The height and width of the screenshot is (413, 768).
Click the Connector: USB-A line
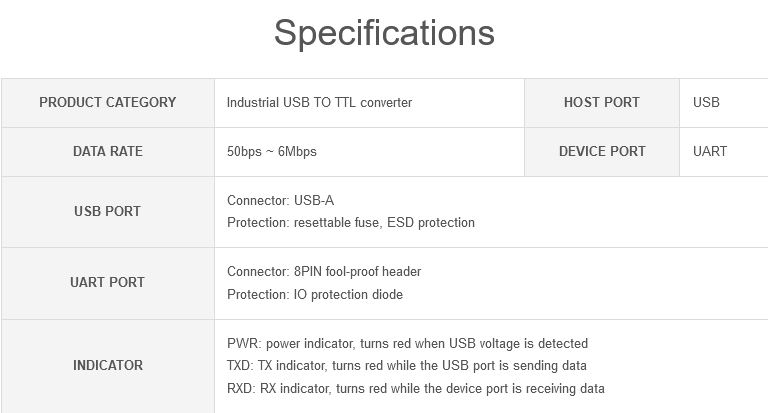click(281, 200)
